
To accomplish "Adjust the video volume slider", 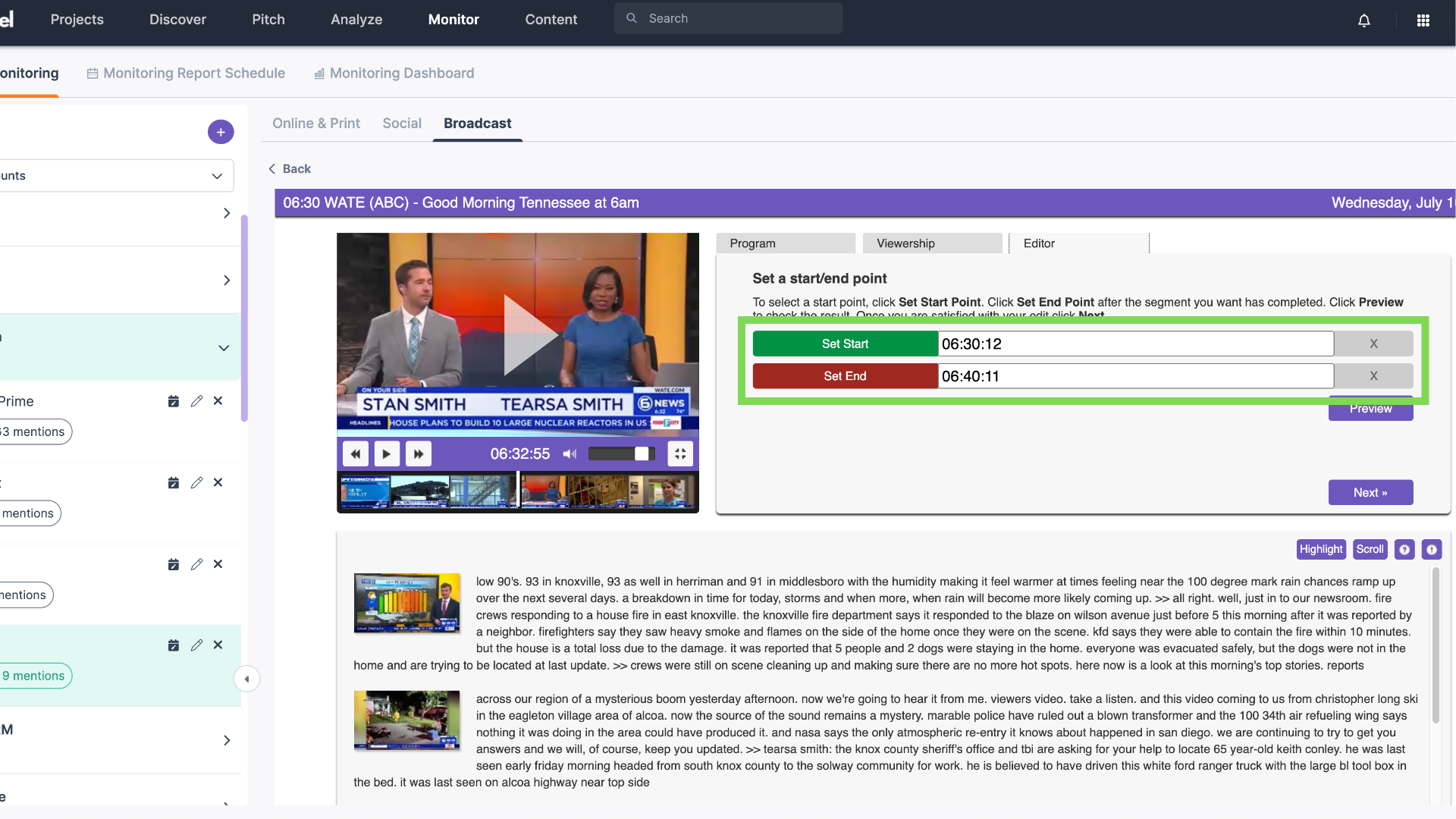I will [x=621, y=453].
